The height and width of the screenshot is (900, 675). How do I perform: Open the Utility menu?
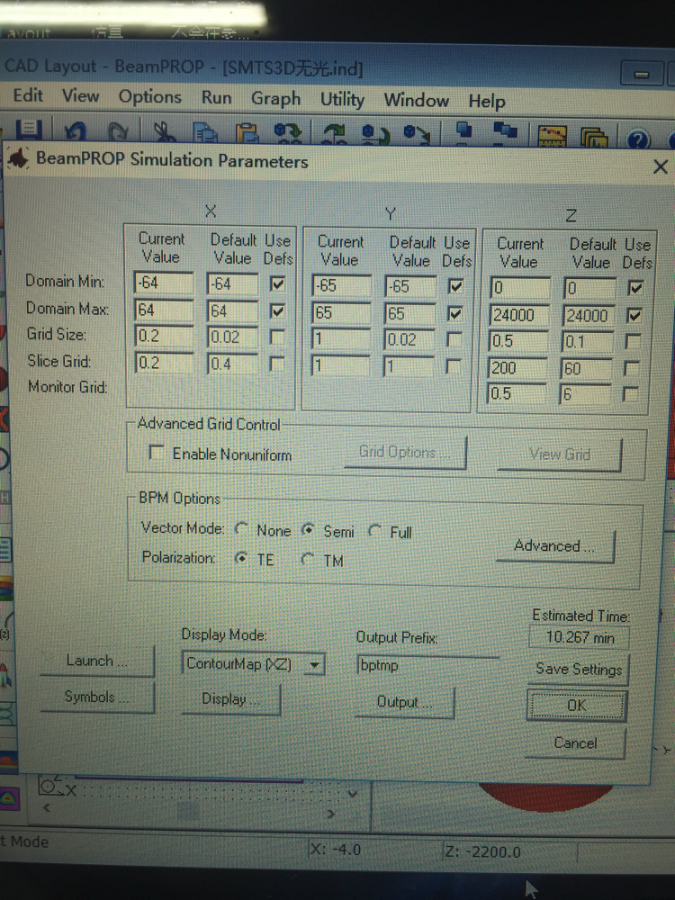(342, 100)
